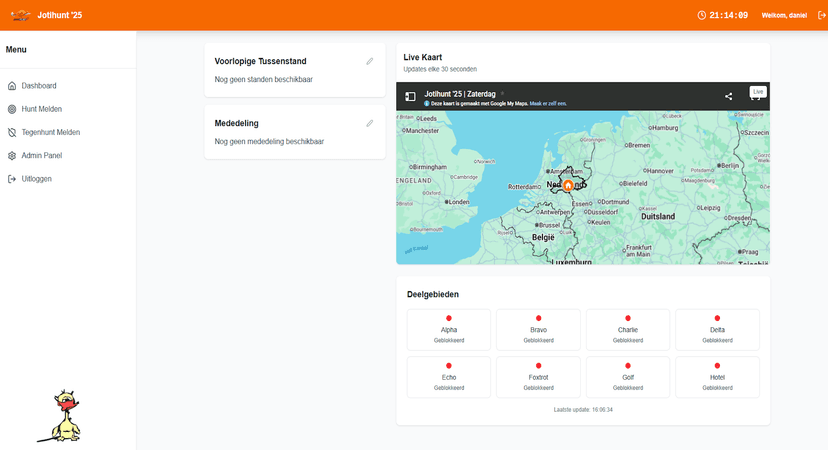The height and width of the screenshot is (450, 828).
Task: Click the Charlie red status indicator
Action: pyautogui.click(x=628, y=318)
